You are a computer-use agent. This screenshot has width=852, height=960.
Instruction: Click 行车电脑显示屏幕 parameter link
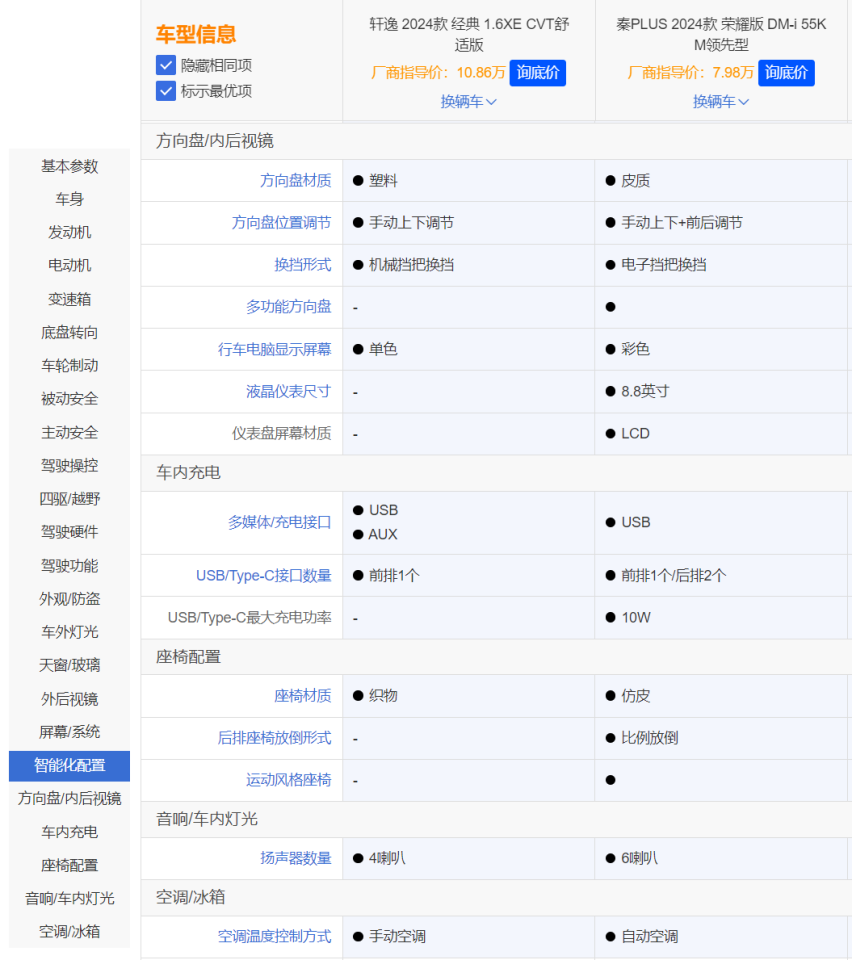pyautogui.click(x=275, y=350)
